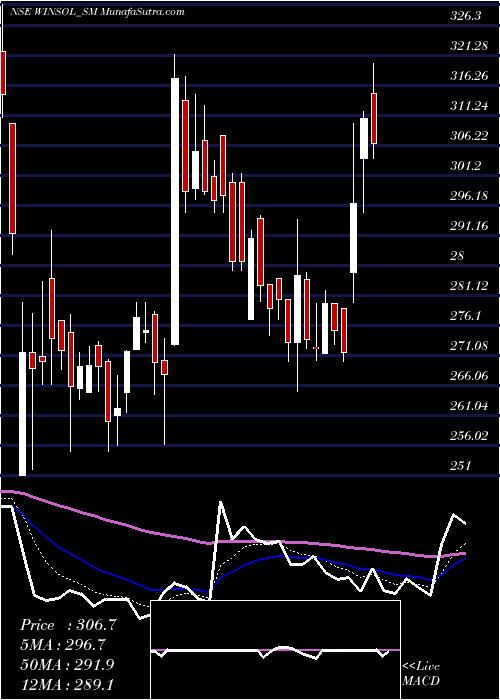Viewport: 500px width, 700px height.
Task: Click the 251 price axis label
Action: (461, 465)
